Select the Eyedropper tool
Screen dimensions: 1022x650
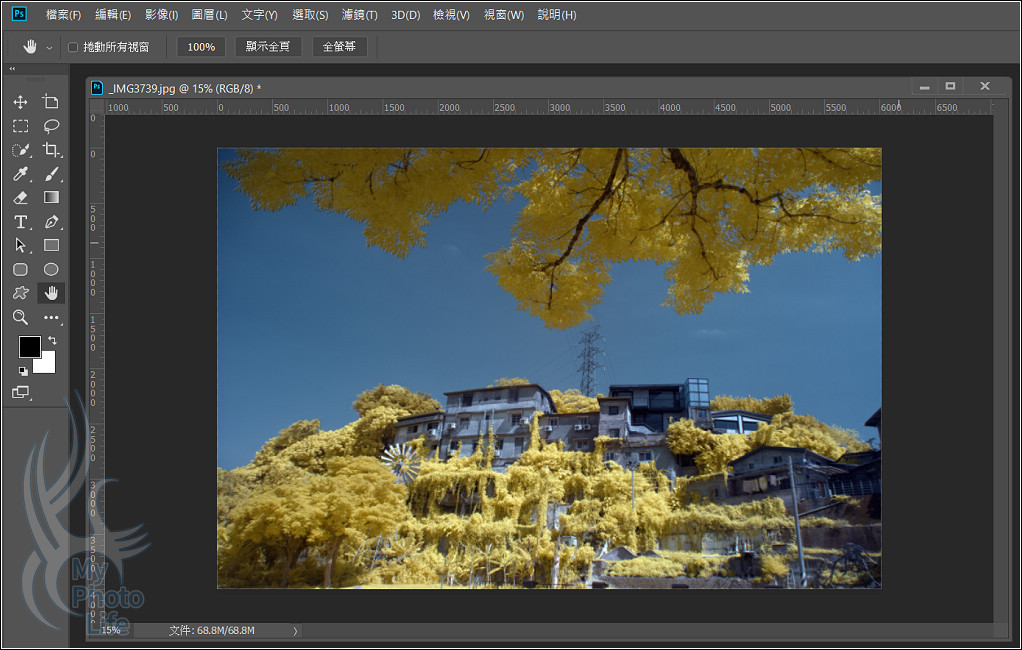point(20,174)
